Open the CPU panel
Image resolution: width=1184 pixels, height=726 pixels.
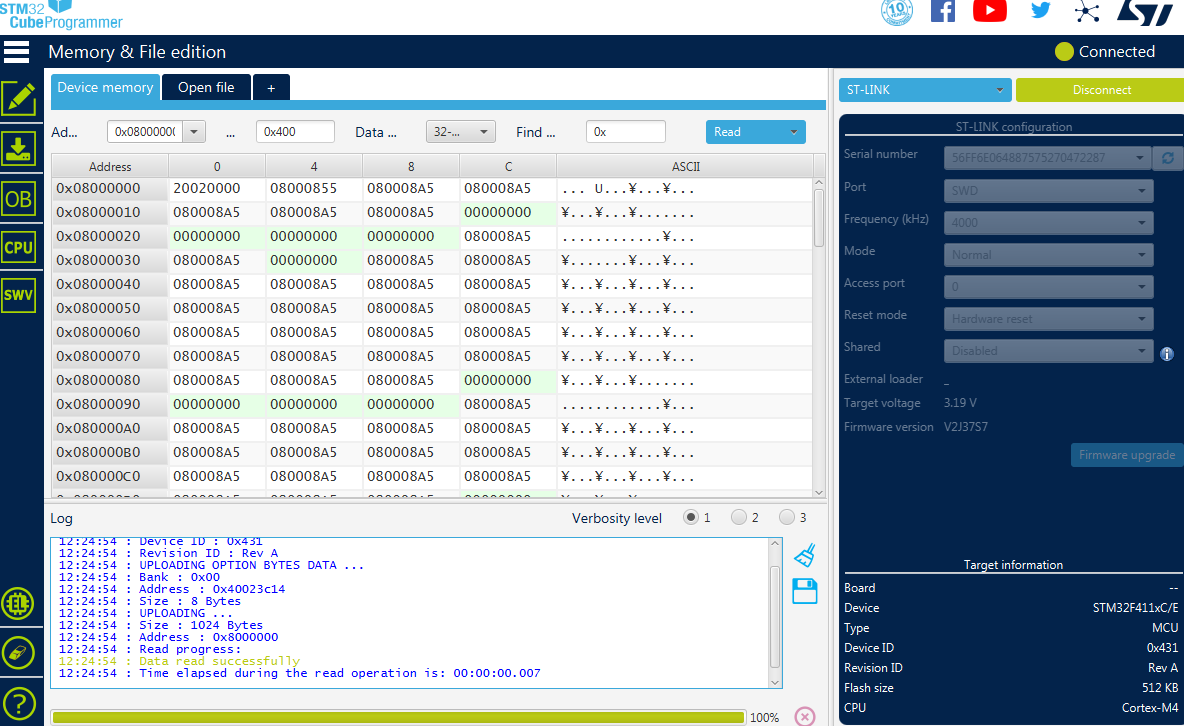(x=19, y=247)
